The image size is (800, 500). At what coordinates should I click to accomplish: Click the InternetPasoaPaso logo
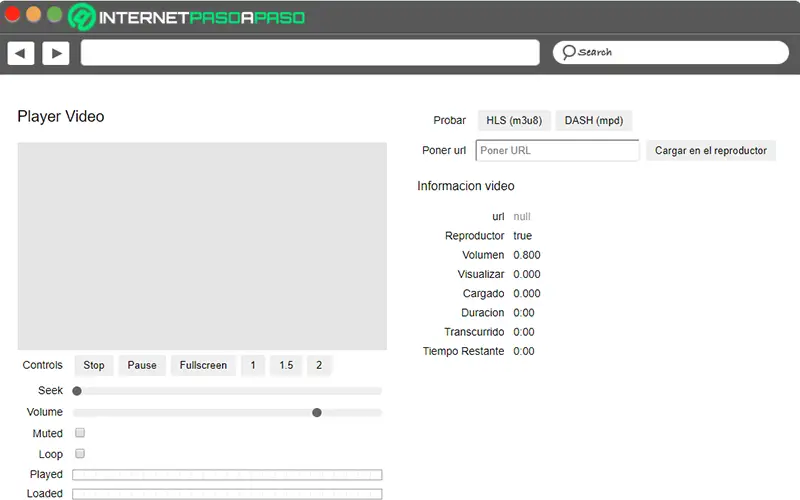pos(187,17)
